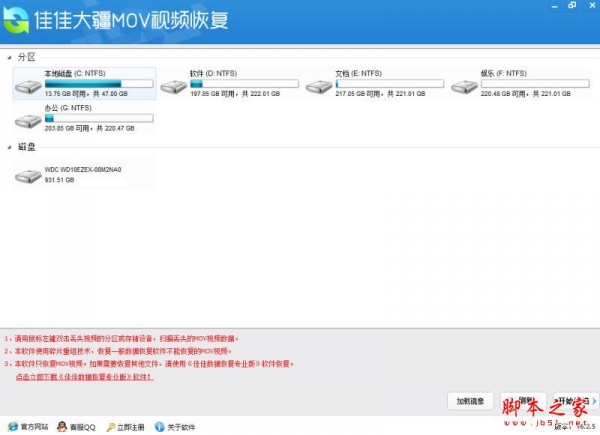Click the G: drive usage bar

coord(99,118)
